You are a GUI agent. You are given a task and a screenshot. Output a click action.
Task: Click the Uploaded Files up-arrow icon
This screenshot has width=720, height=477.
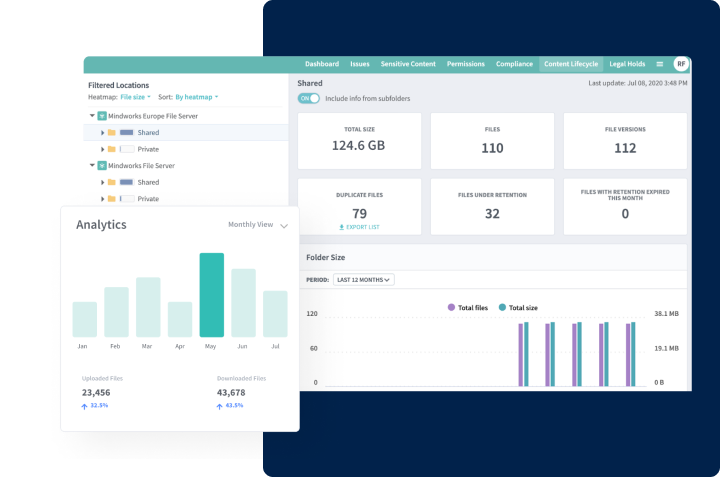point(84,407)
